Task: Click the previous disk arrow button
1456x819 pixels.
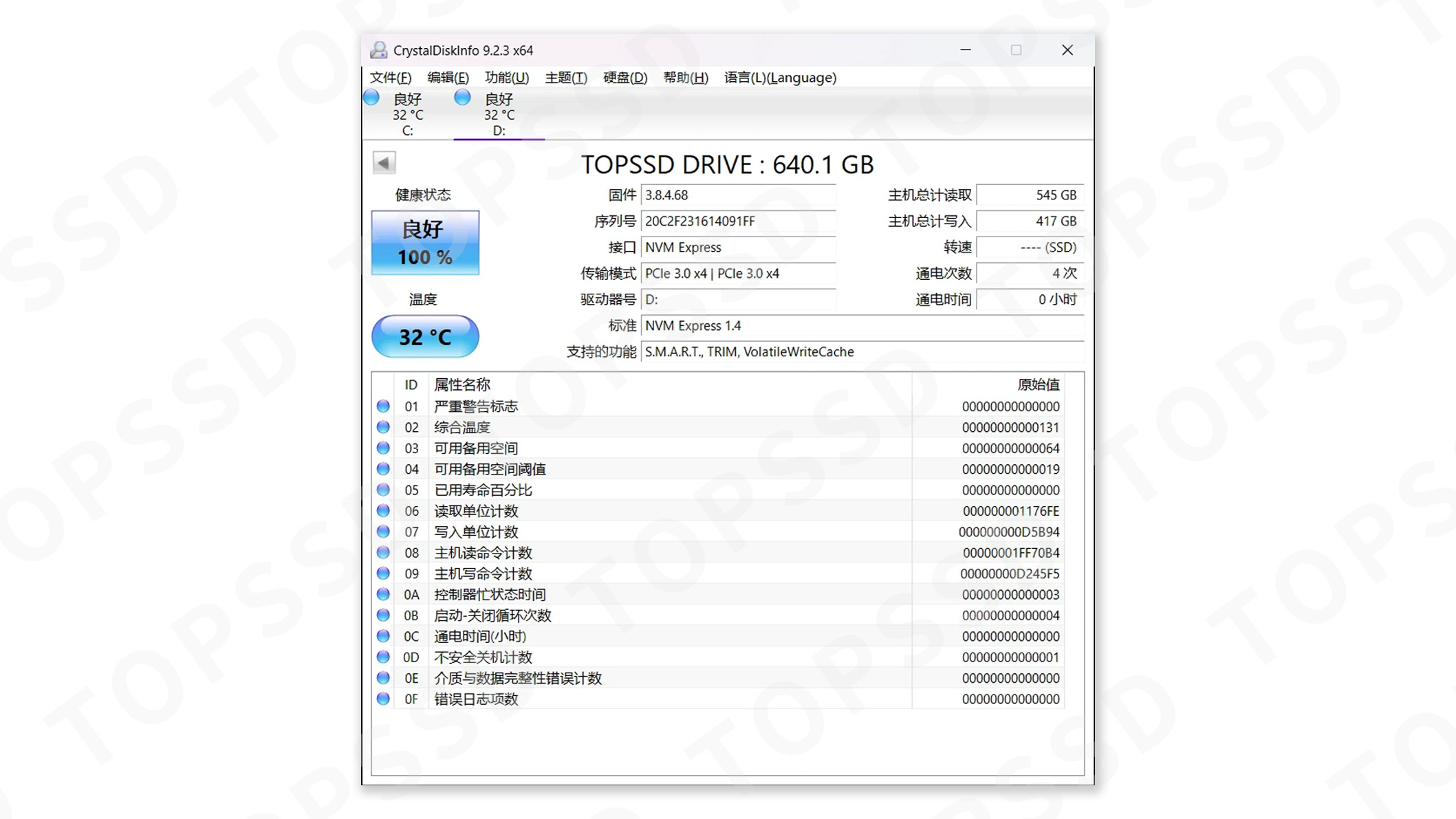Action: [384, 162]
